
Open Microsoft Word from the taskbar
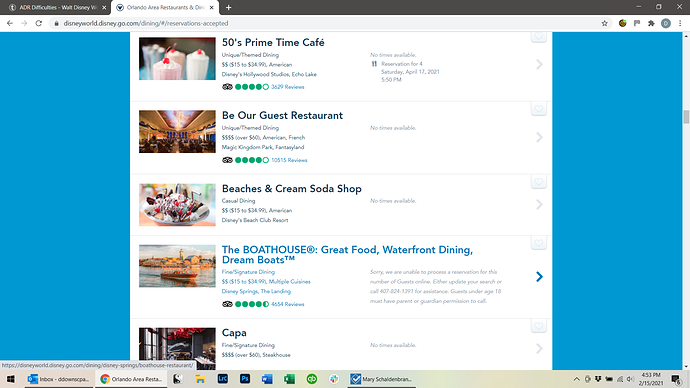point(267,379)
